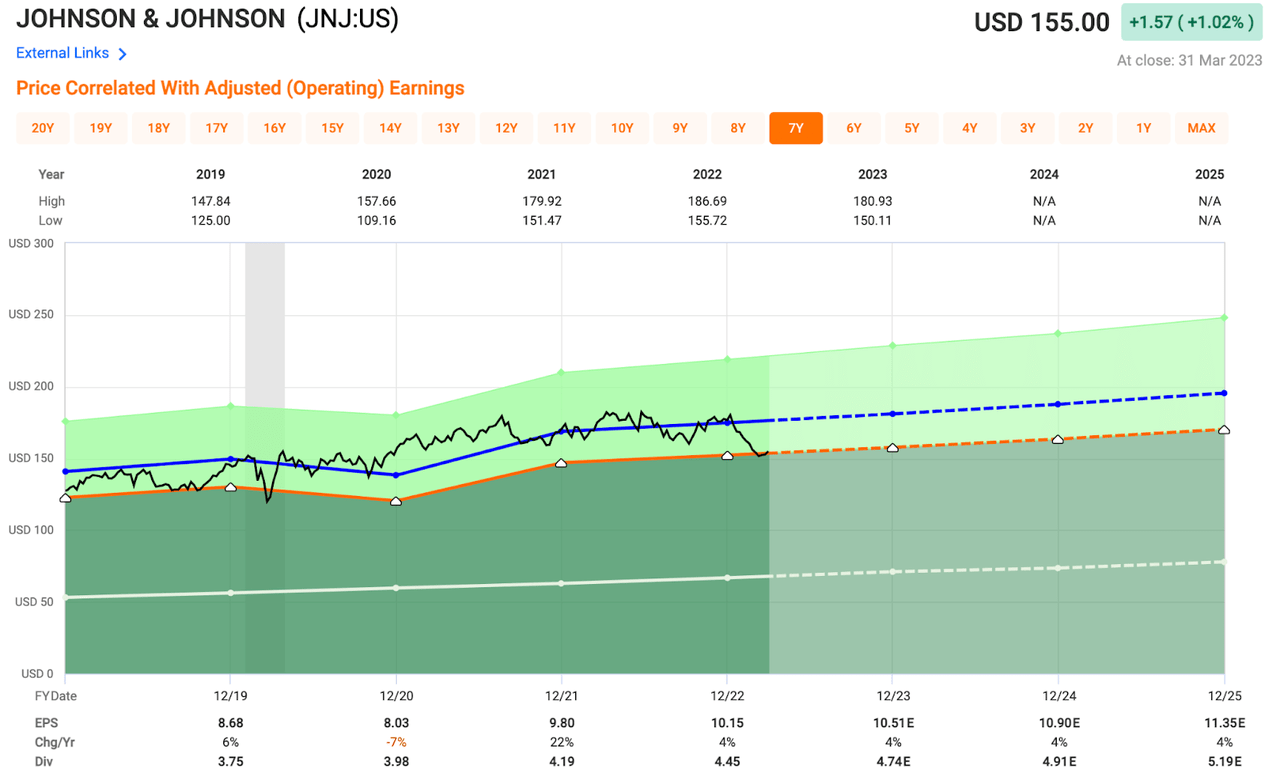
Task: Open the External Links link
Action: 63,53
